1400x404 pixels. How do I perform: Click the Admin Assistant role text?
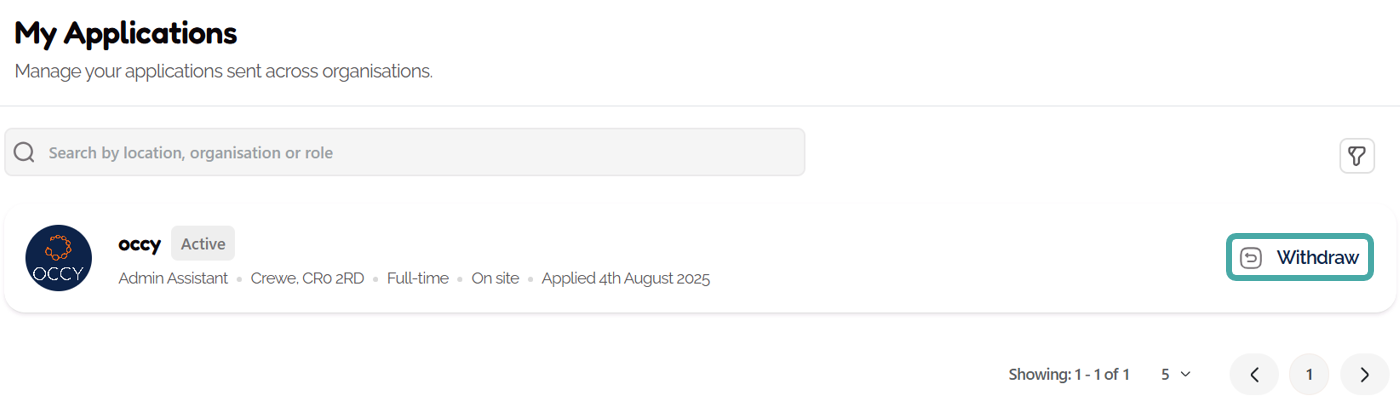pos(173,279)
